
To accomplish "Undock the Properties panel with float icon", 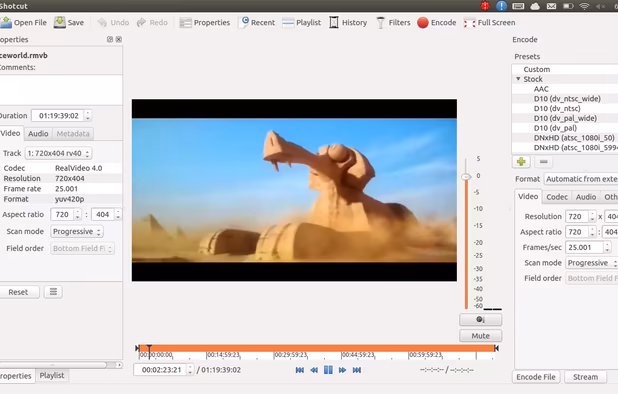I will point(110,39).
